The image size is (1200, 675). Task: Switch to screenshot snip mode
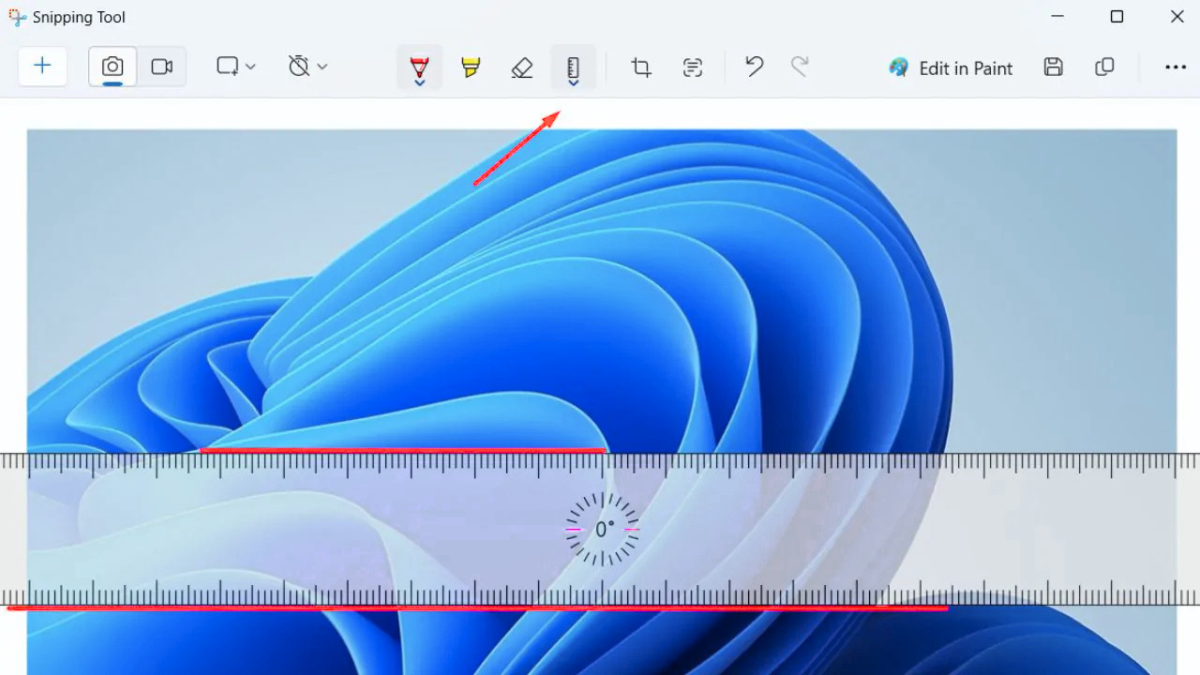(x=113, y=66)
